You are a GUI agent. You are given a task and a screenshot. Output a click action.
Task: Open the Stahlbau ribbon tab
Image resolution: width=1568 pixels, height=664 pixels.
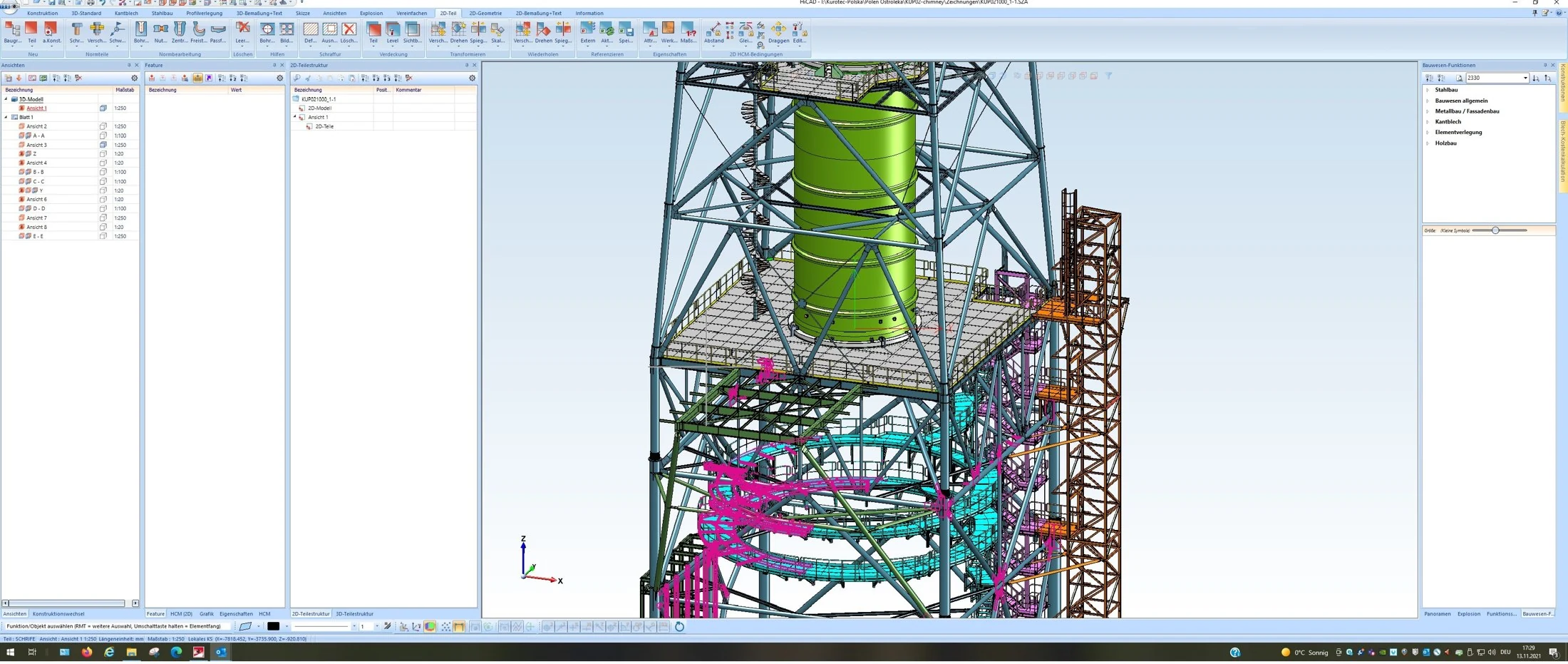162,13
